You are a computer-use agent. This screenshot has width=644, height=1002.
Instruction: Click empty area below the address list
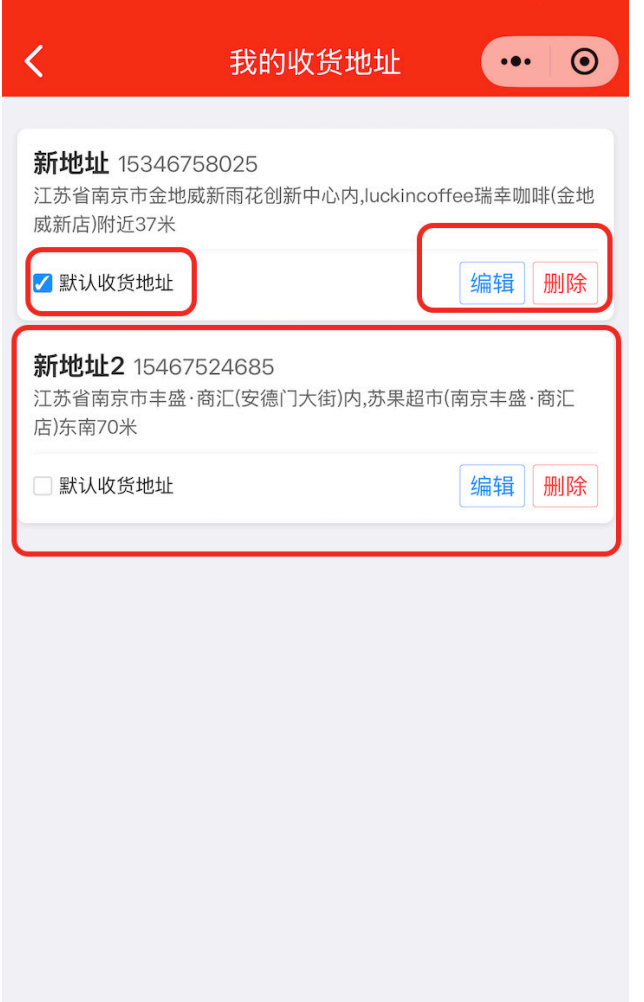[x=316, y=767]
